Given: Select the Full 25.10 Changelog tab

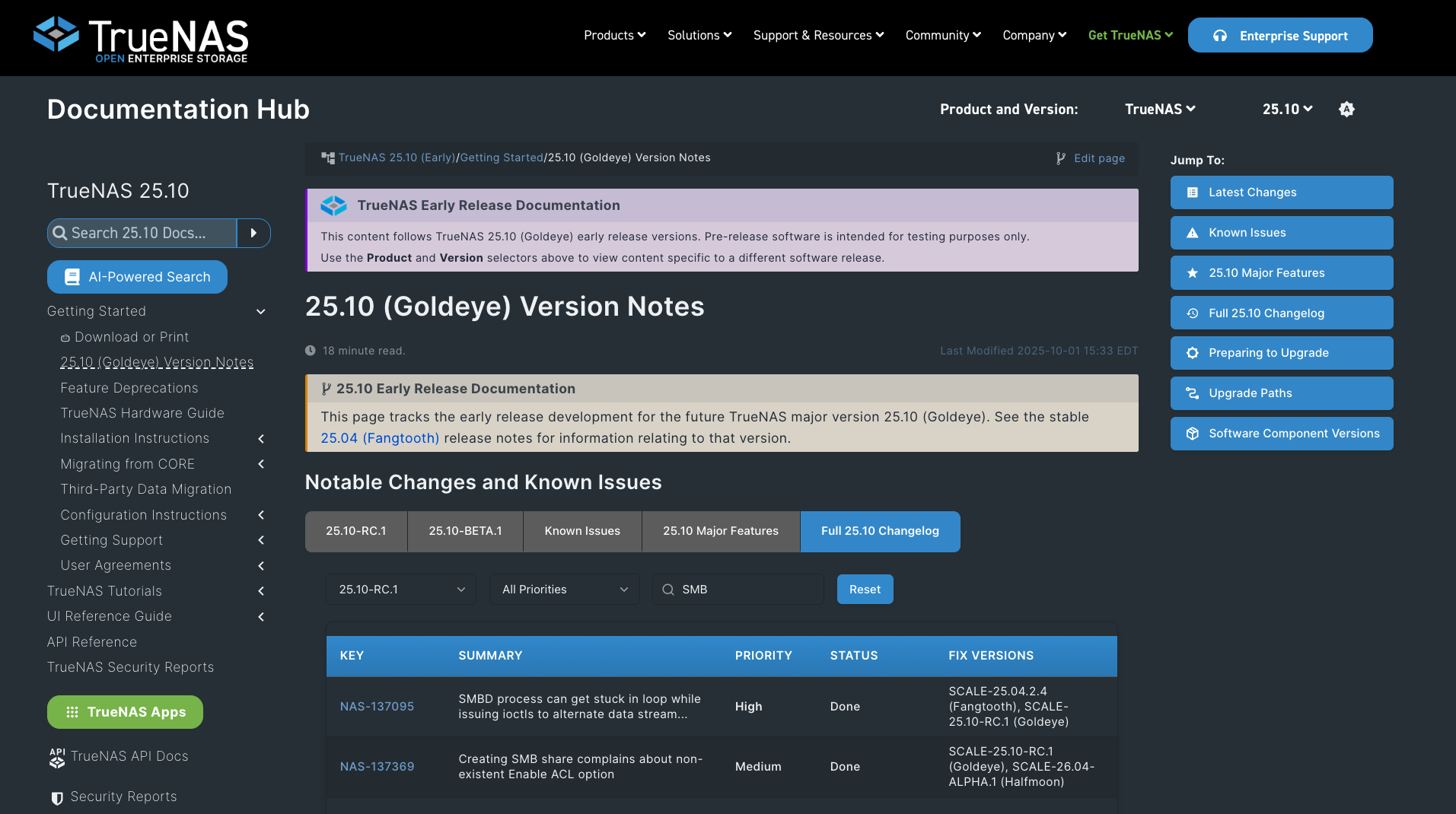Looking at the screenshot, I should click(x=880, y=531).
